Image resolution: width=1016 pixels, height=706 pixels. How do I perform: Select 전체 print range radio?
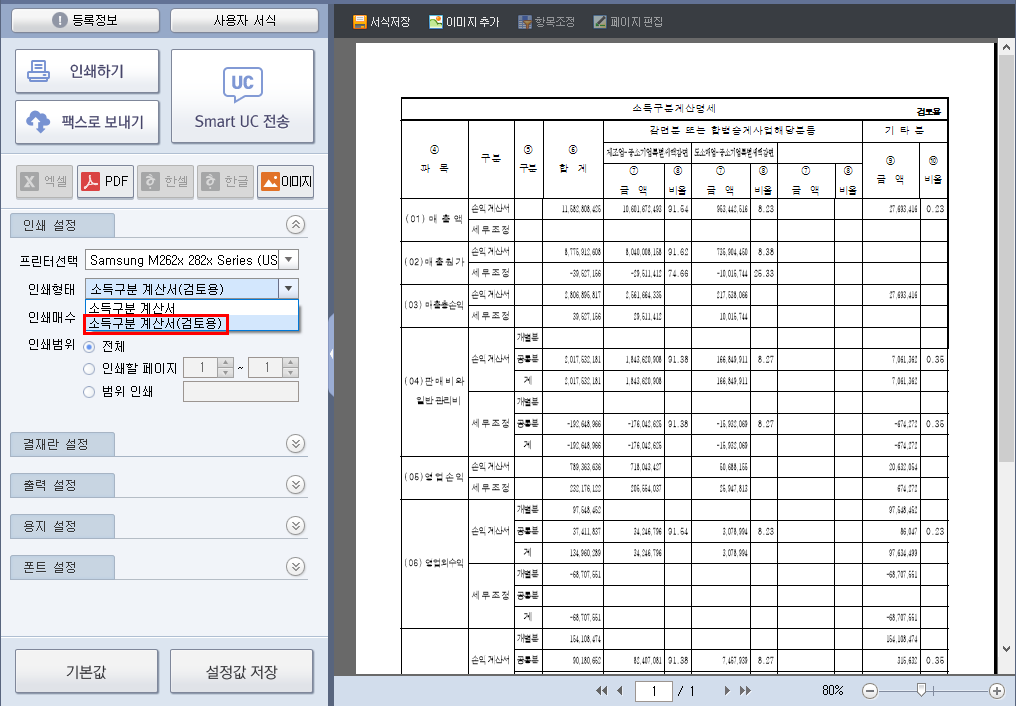point(89,347)
